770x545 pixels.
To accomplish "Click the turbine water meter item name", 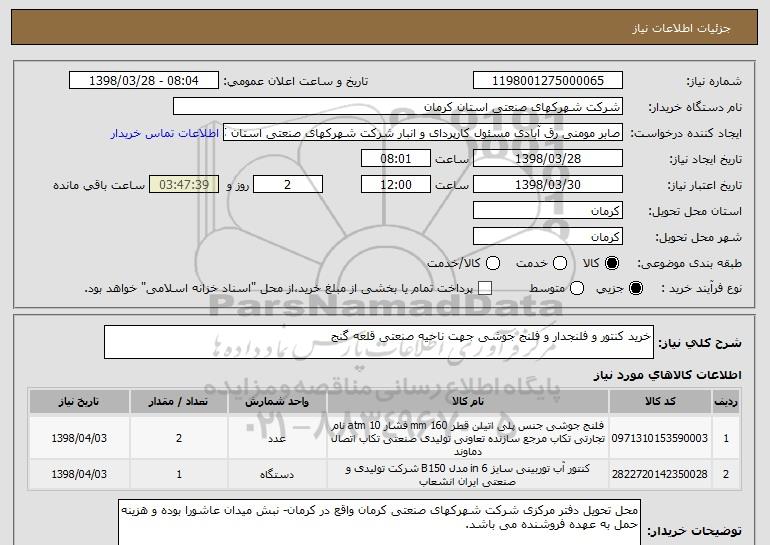I will point(468,474).
